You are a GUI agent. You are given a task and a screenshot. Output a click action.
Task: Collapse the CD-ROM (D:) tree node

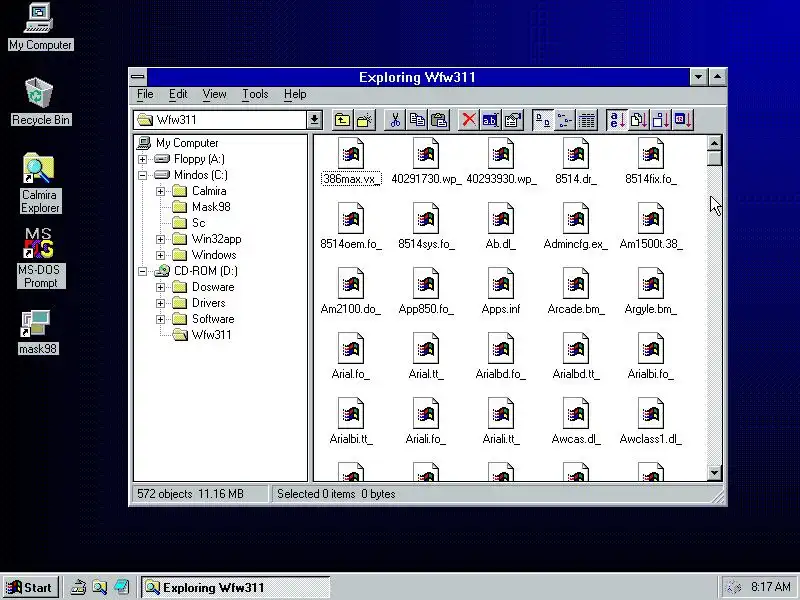(142, 271)
